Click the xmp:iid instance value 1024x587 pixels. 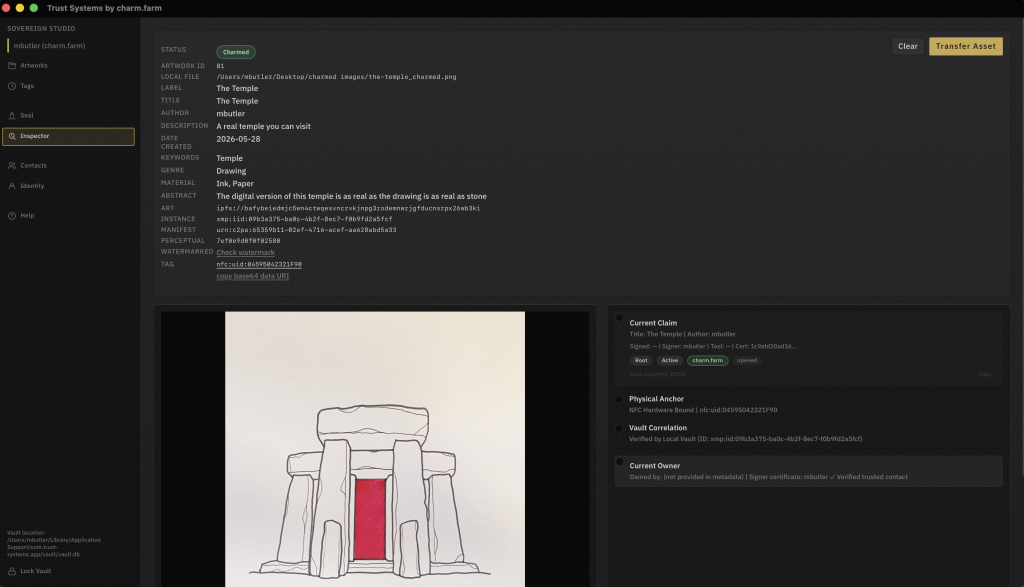click(304, 219)
